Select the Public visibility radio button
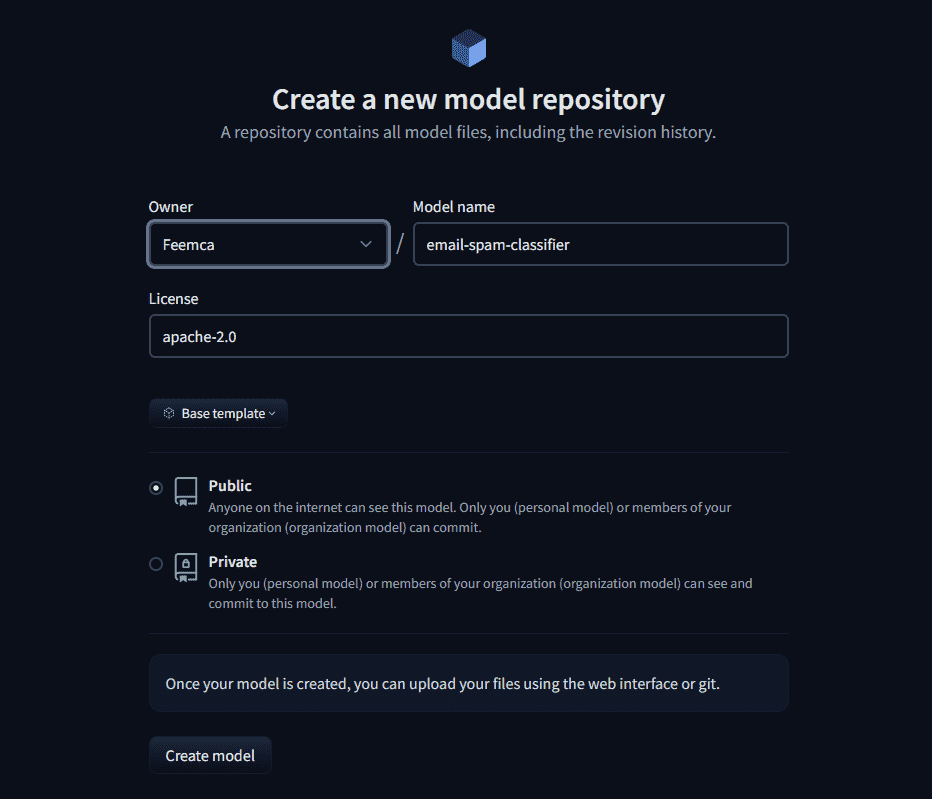The image size is (932, 799). [x=156, y=488]
